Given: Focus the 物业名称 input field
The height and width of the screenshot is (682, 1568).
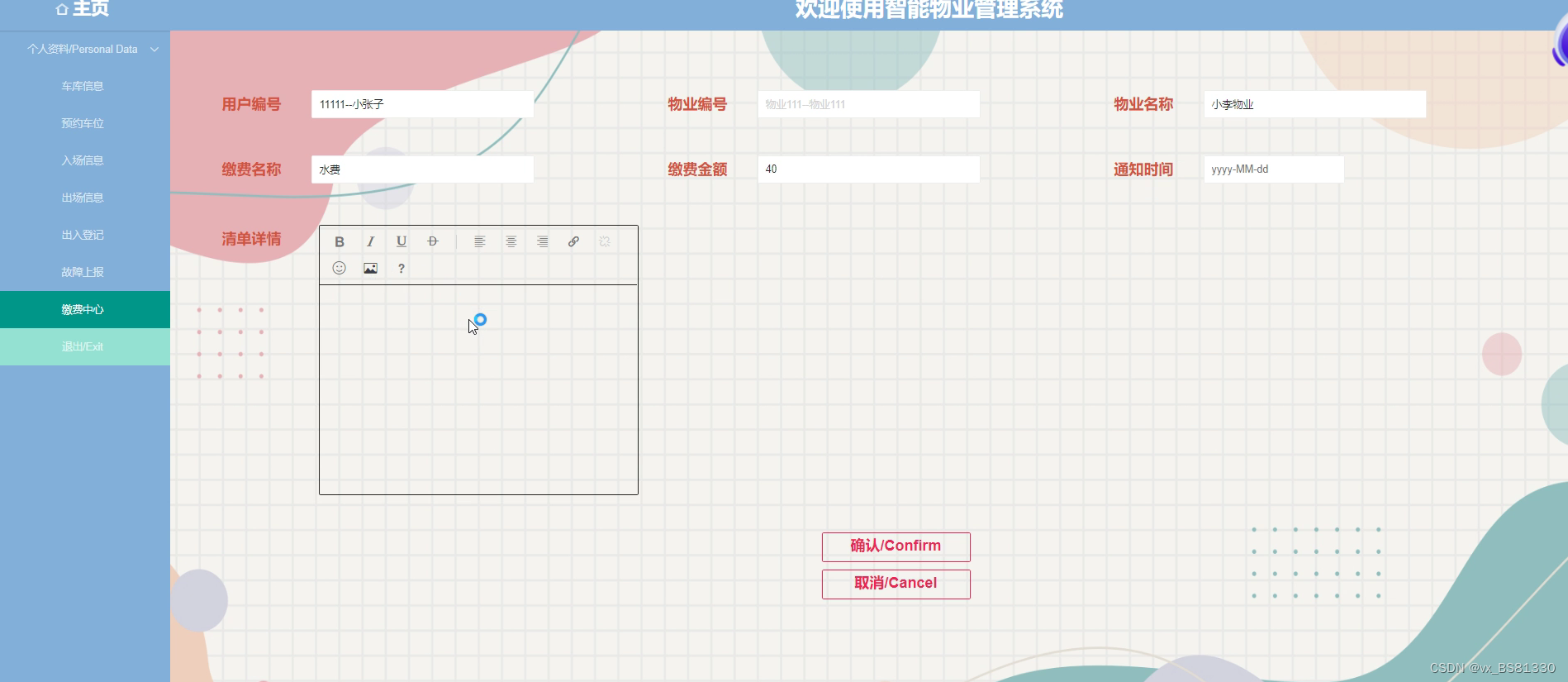Looking at the screenshot, I should (1314, 104).
